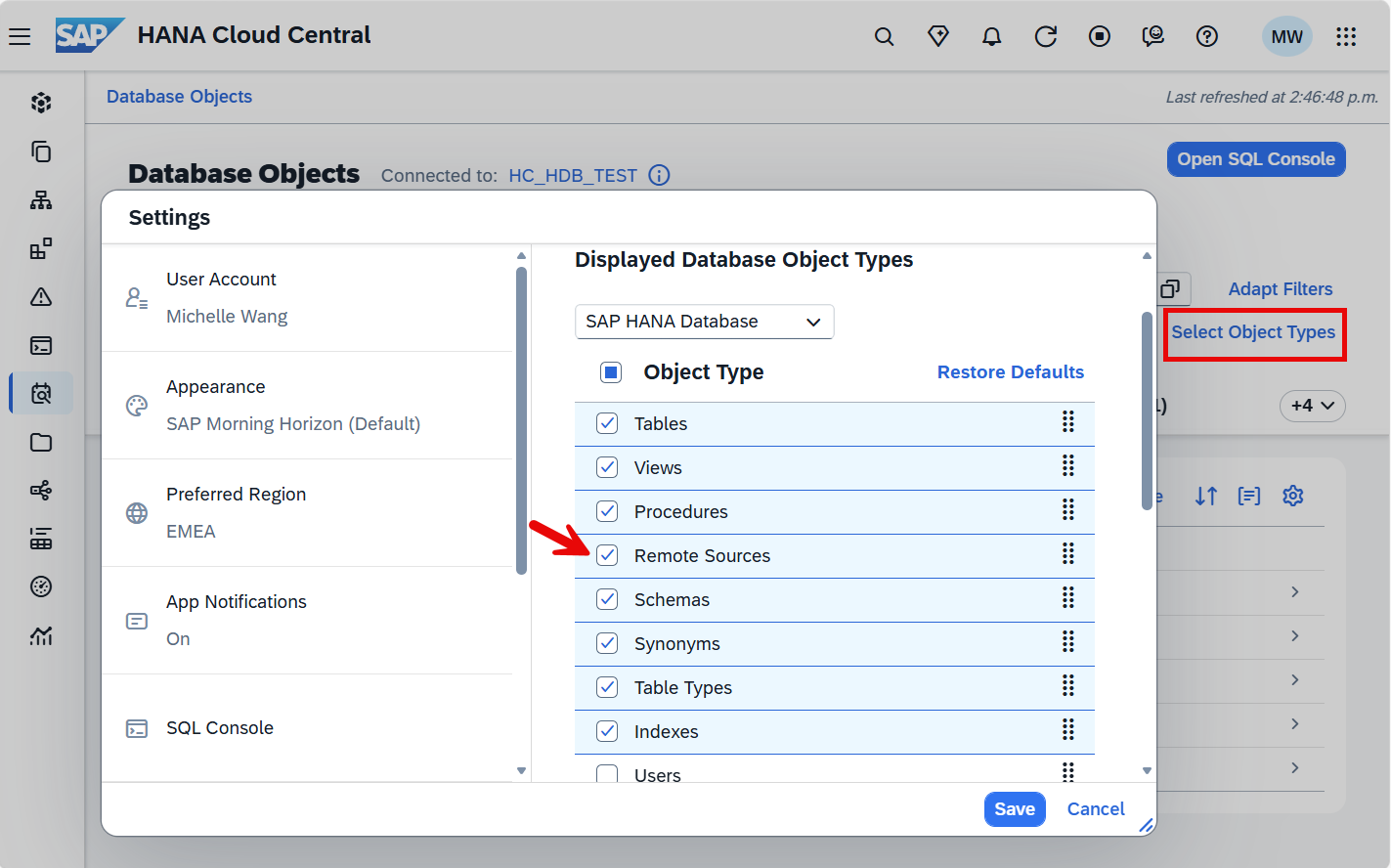The height and width of the screenshot is (868, 1391).
Task: Uncheck the Procedures checkbox
Action: click(607, 511)
